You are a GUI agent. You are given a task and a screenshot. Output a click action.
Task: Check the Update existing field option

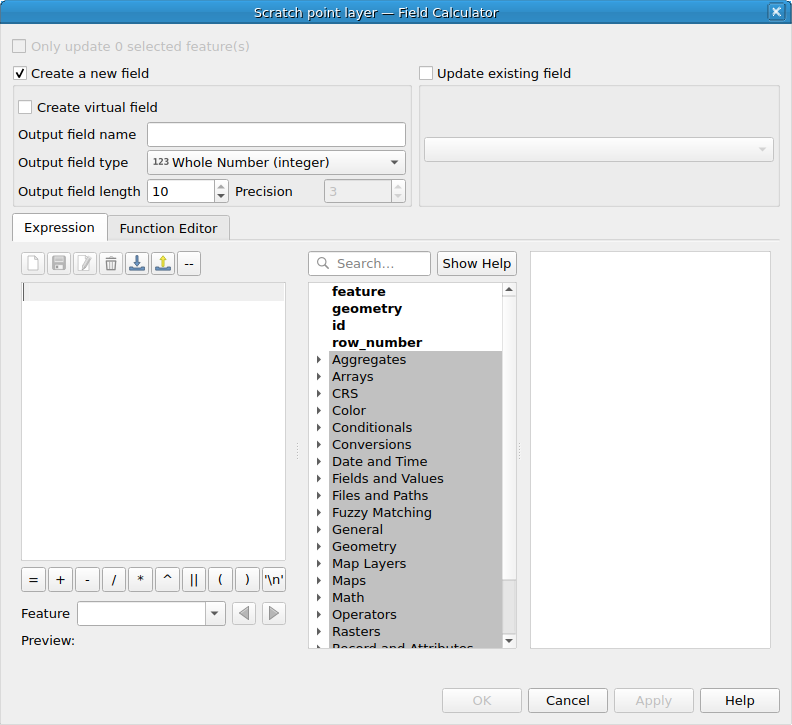426,73
